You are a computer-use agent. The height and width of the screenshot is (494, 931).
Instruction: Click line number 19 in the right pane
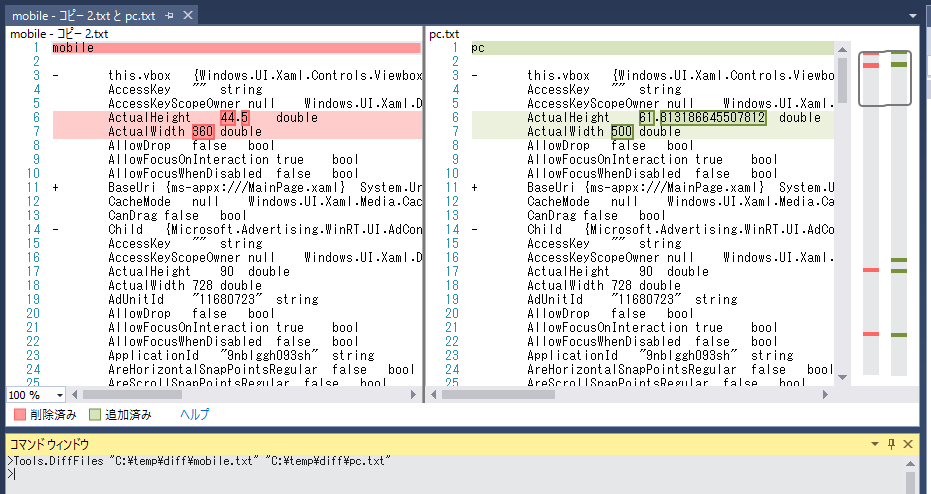point(452,299)
